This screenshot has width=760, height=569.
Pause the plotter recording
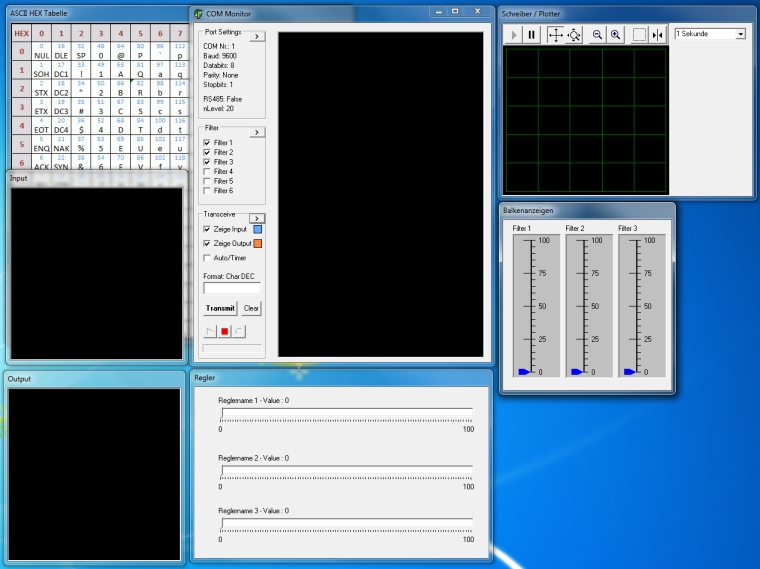point(532,34)
